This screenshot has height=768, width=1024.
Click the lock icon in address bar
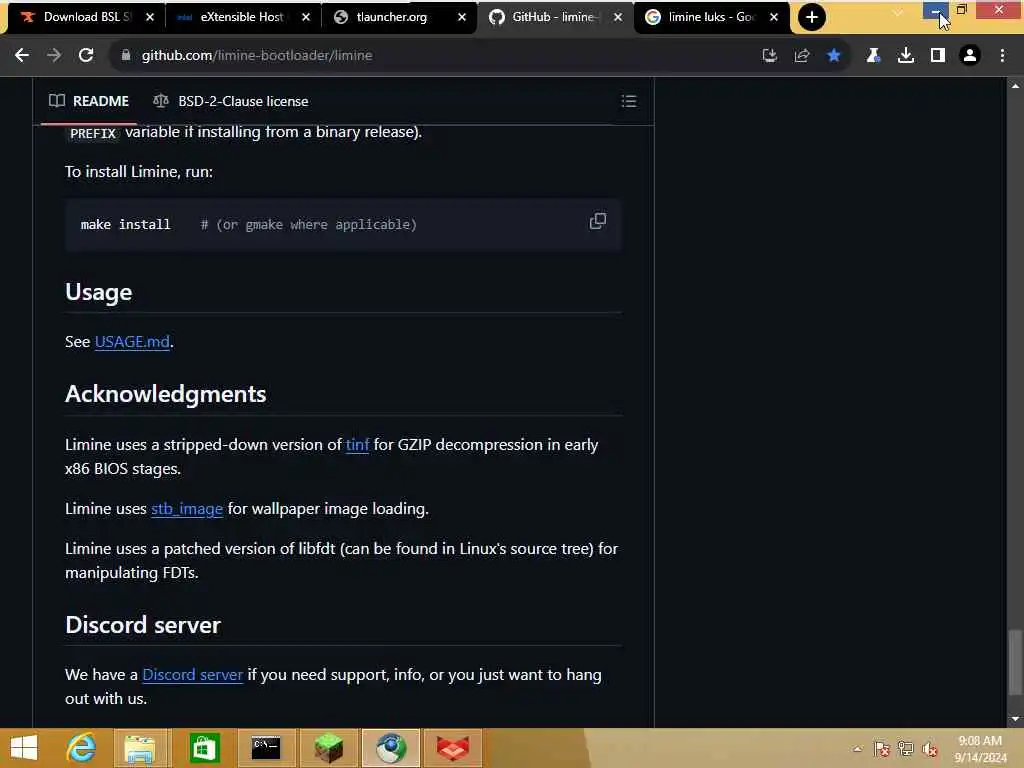(126, 56)
